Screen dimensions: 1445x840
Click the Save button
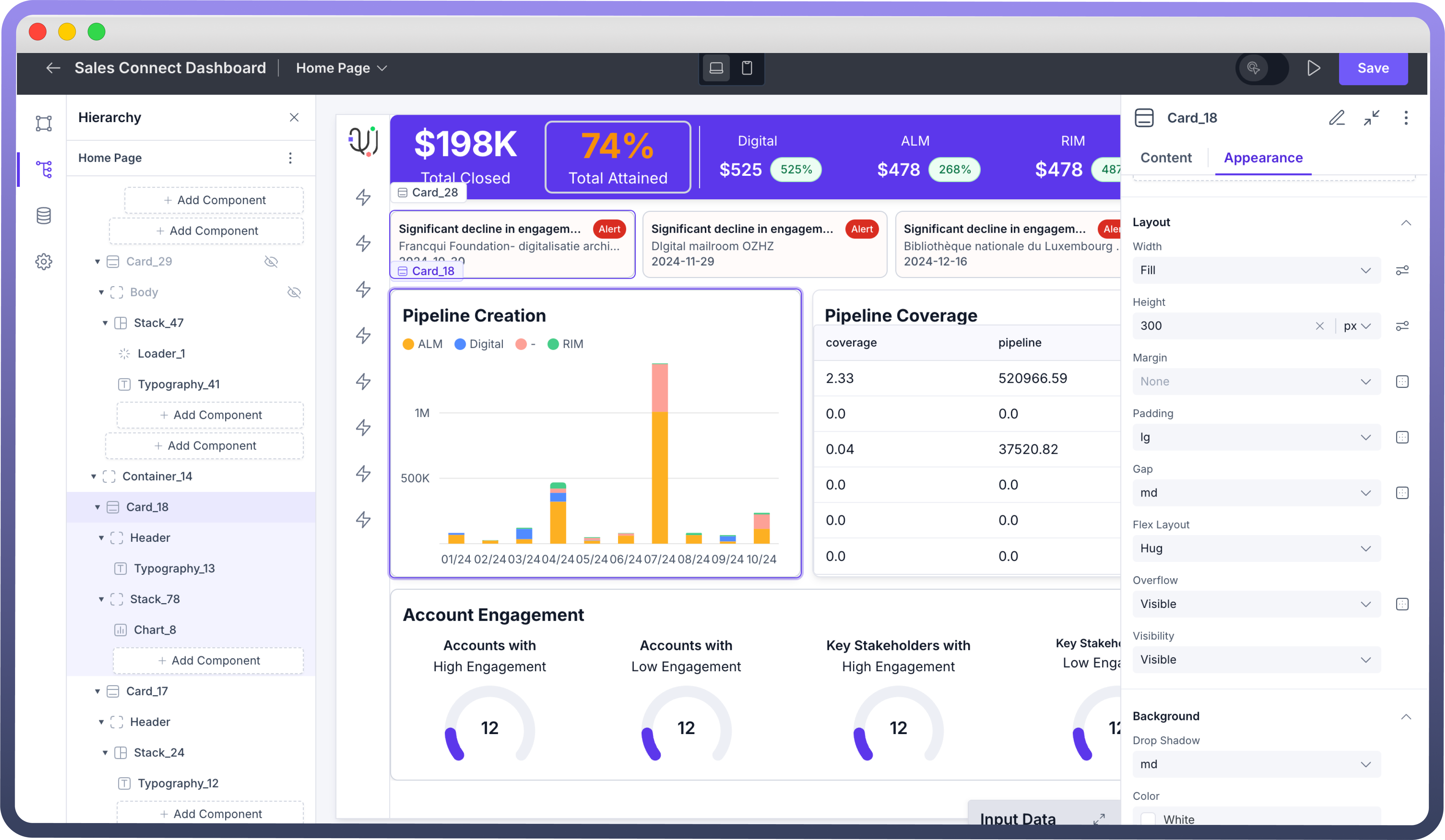pyautogui.click(x=1373, y=68)
